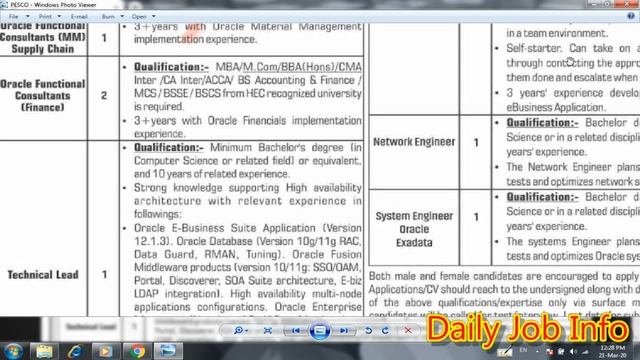This screenshot has width=640, height=360.
Task: Open the pen input tray icon
Action: coord(505,351)
